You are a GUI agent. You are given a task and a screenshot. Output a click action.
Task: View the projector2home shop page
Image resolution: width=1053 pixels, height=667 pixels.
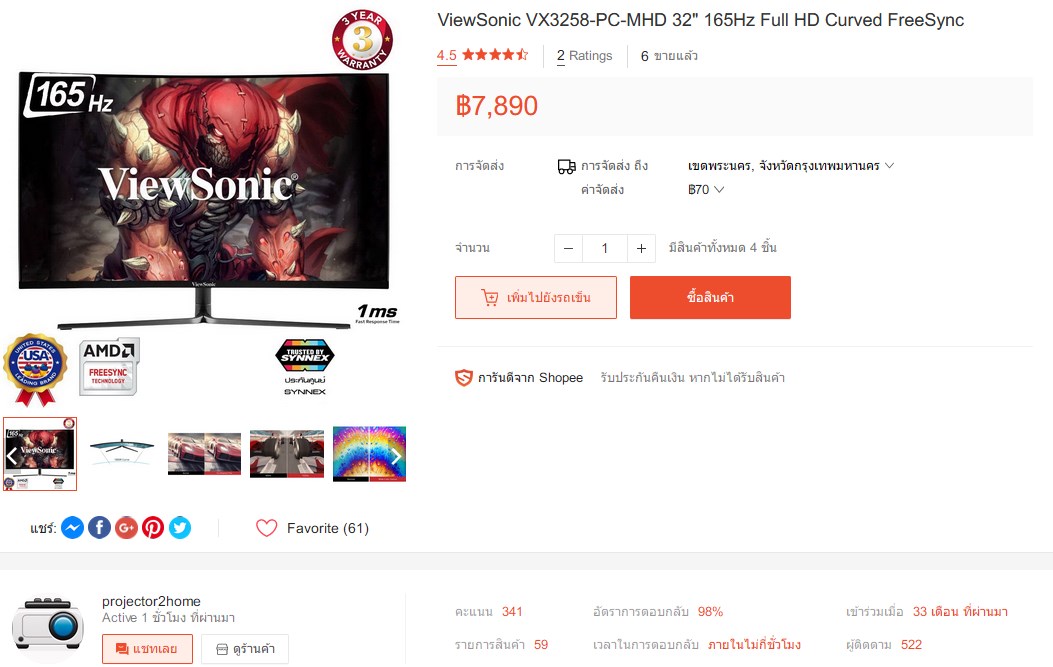tap(245, 649)
